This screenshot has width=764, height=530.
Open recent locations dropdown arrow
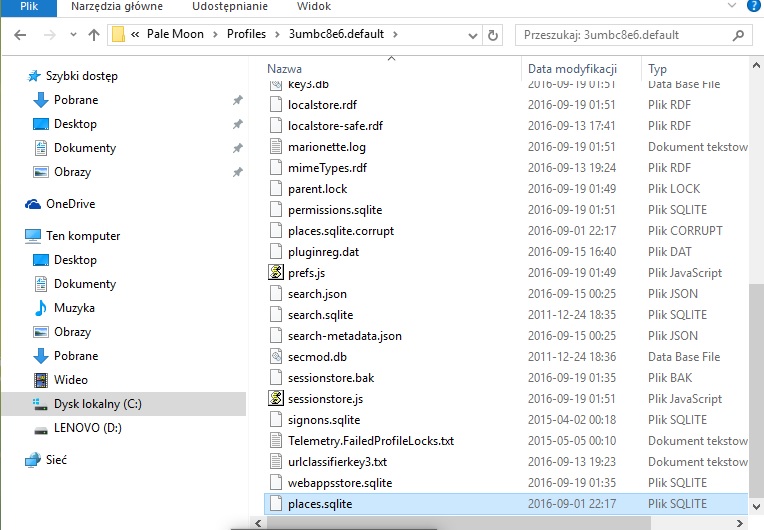73,35
